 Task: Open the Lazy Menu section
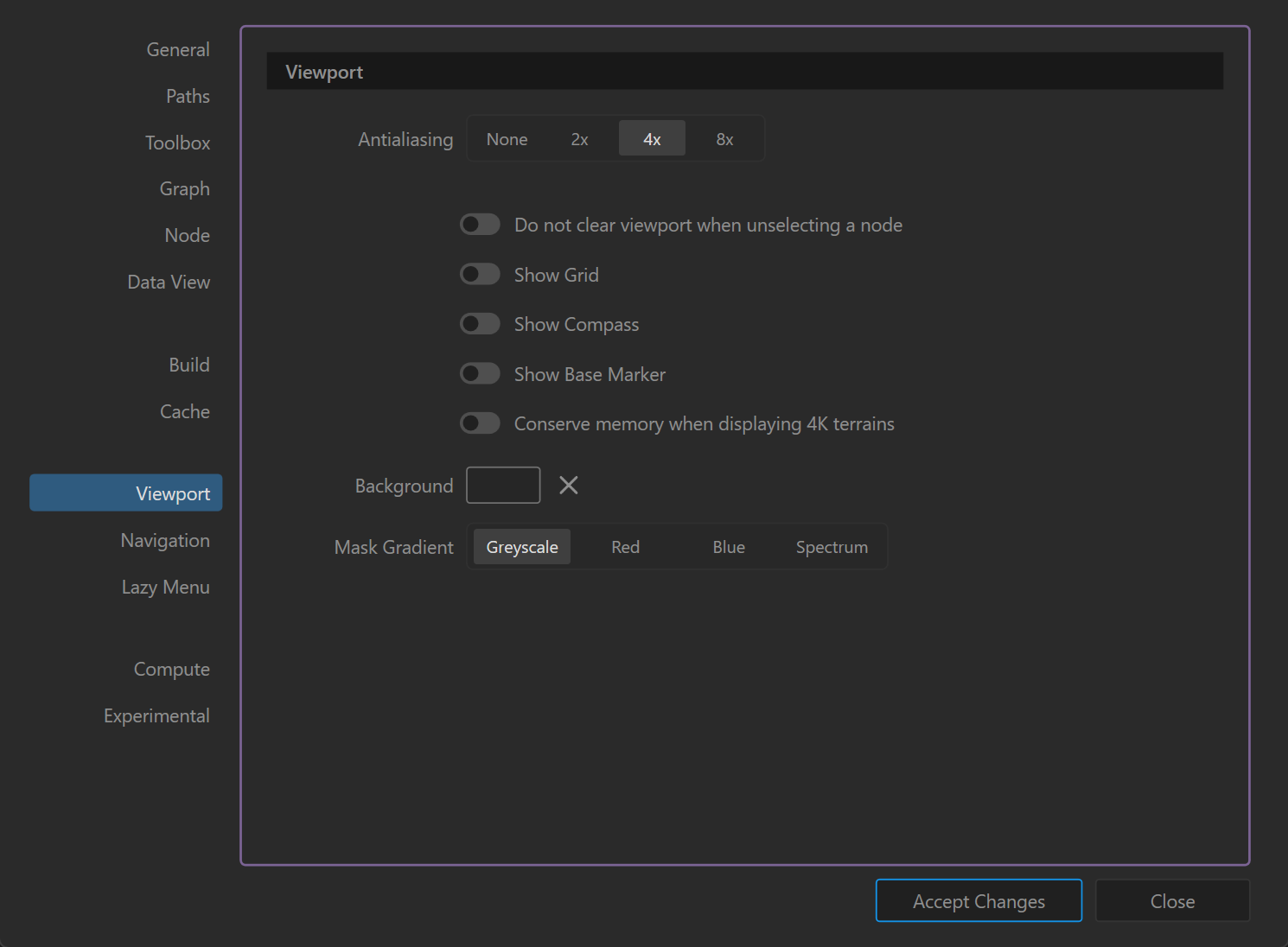(x=166, y=588)
